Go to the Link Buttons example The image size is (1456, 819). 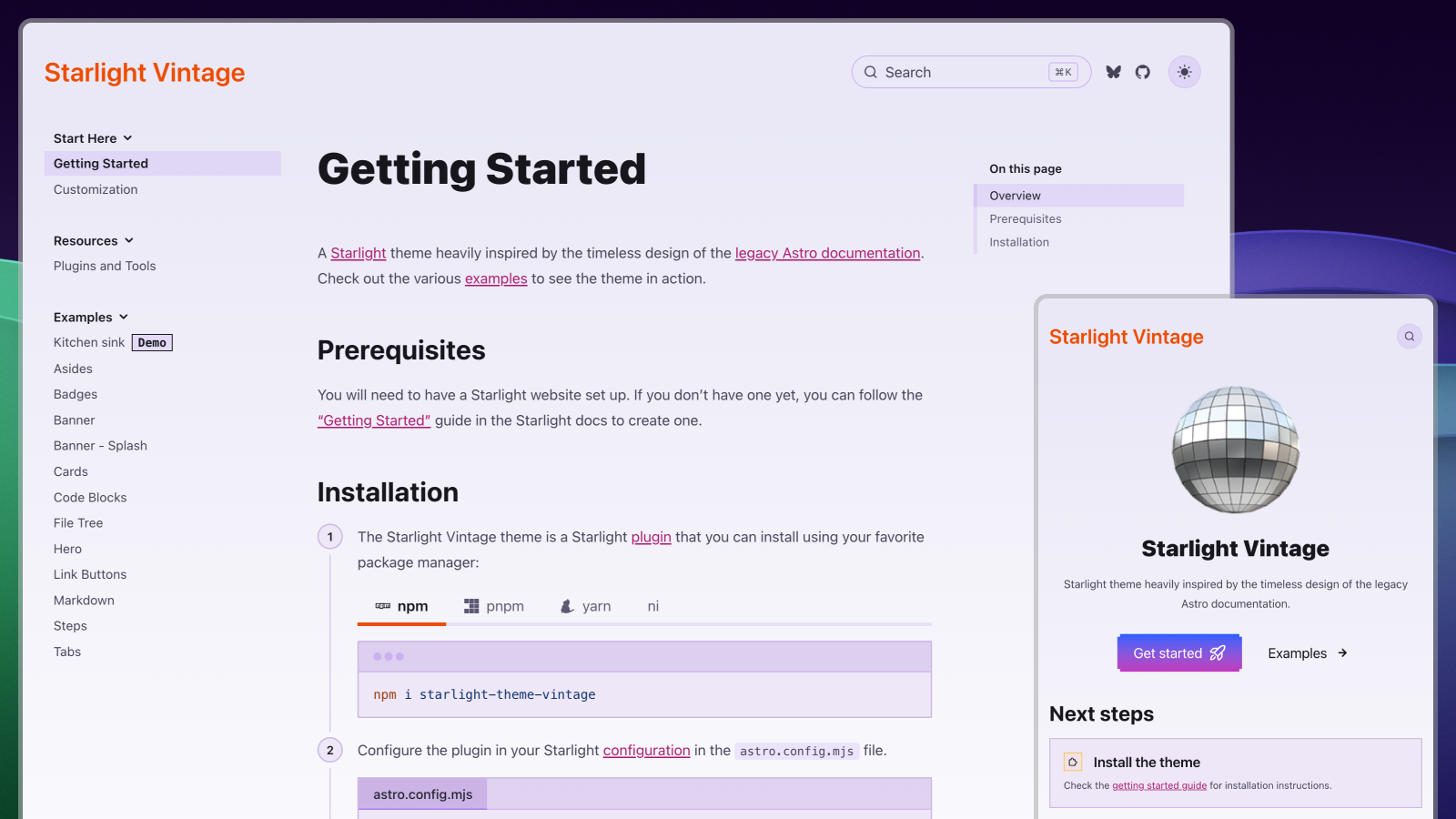90,574
